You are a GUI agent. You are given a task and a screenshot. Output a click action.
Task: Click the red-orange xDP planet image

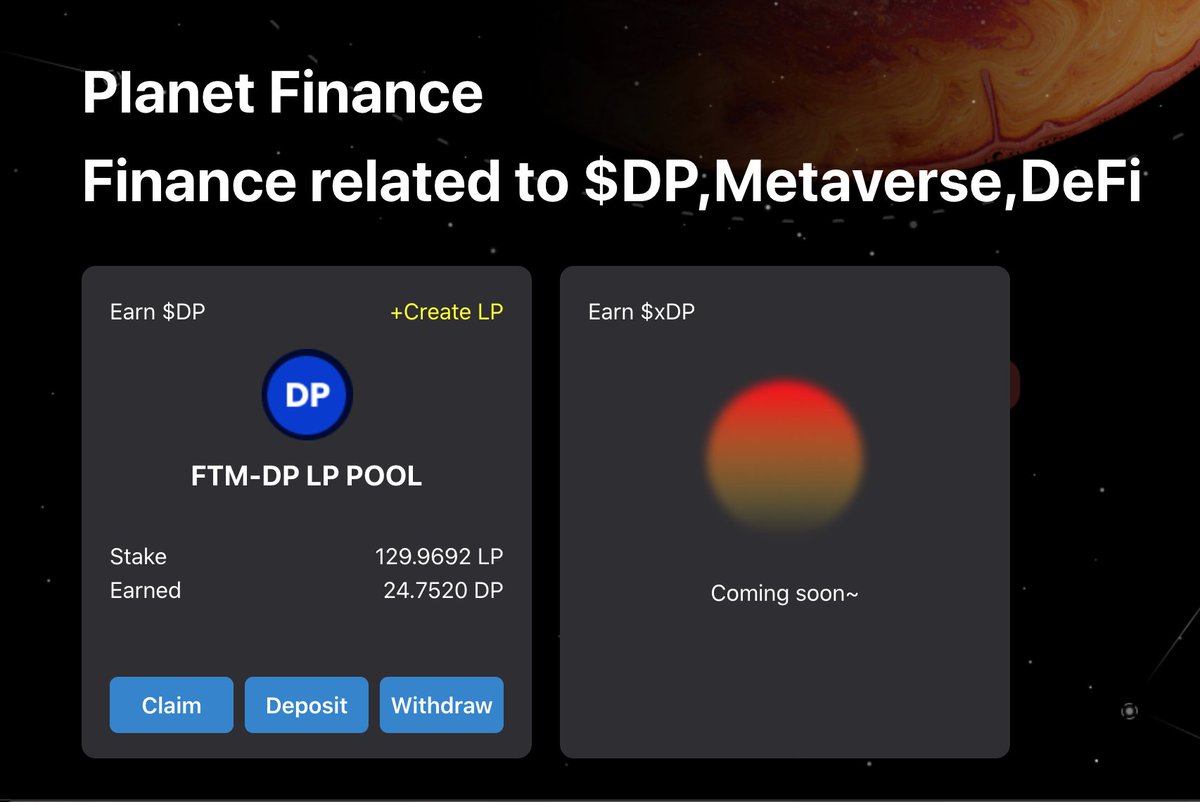pyautogui.click(x=784, y=454)
